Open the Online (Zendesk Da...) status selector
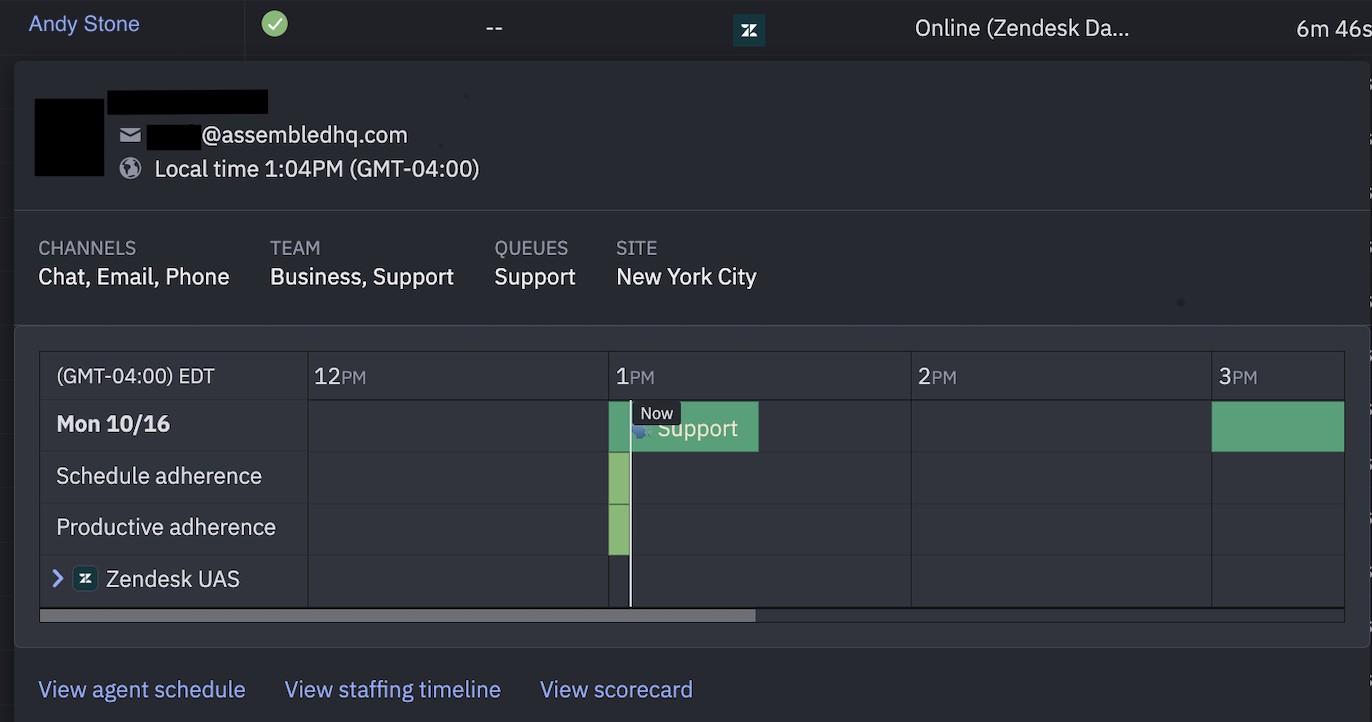The width and height of the screenshot is (1372, 722). click(x=1021, y=28)
